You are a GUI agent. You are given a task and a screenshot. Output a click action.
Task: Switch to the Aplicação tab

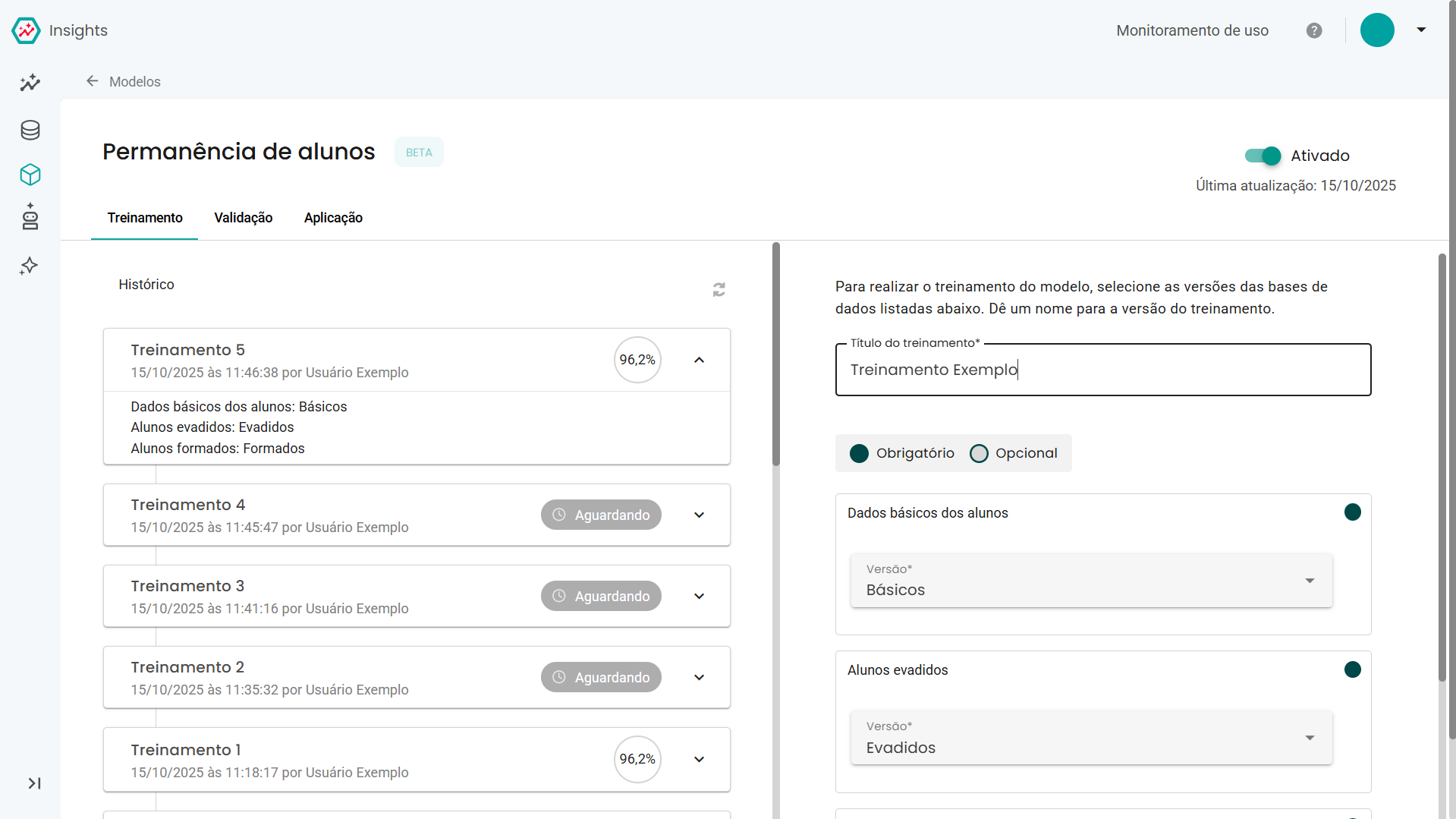coord(333,218)
